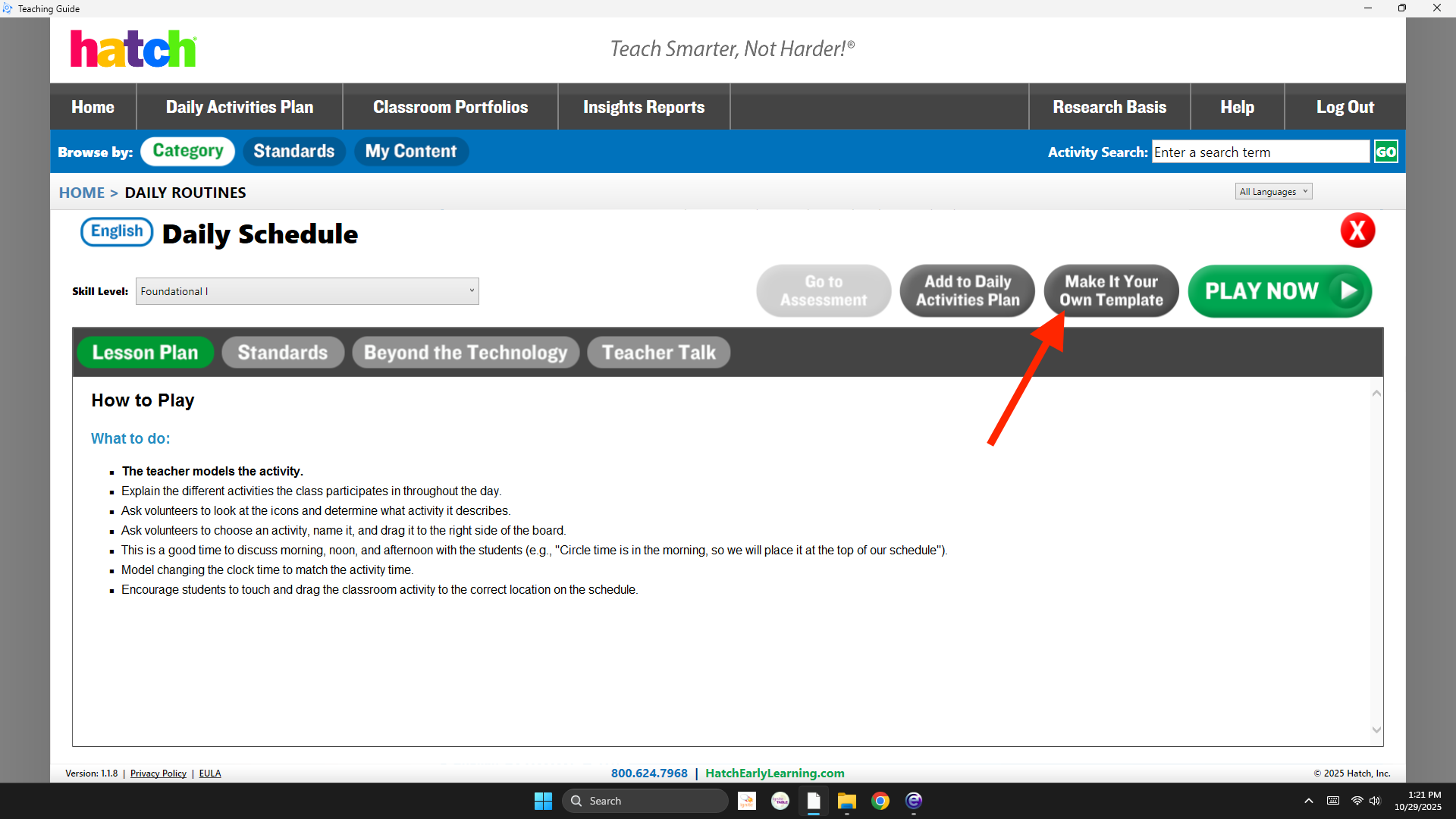
Task: Click the PLAY NOW green button
Action: click(1280, 291)
